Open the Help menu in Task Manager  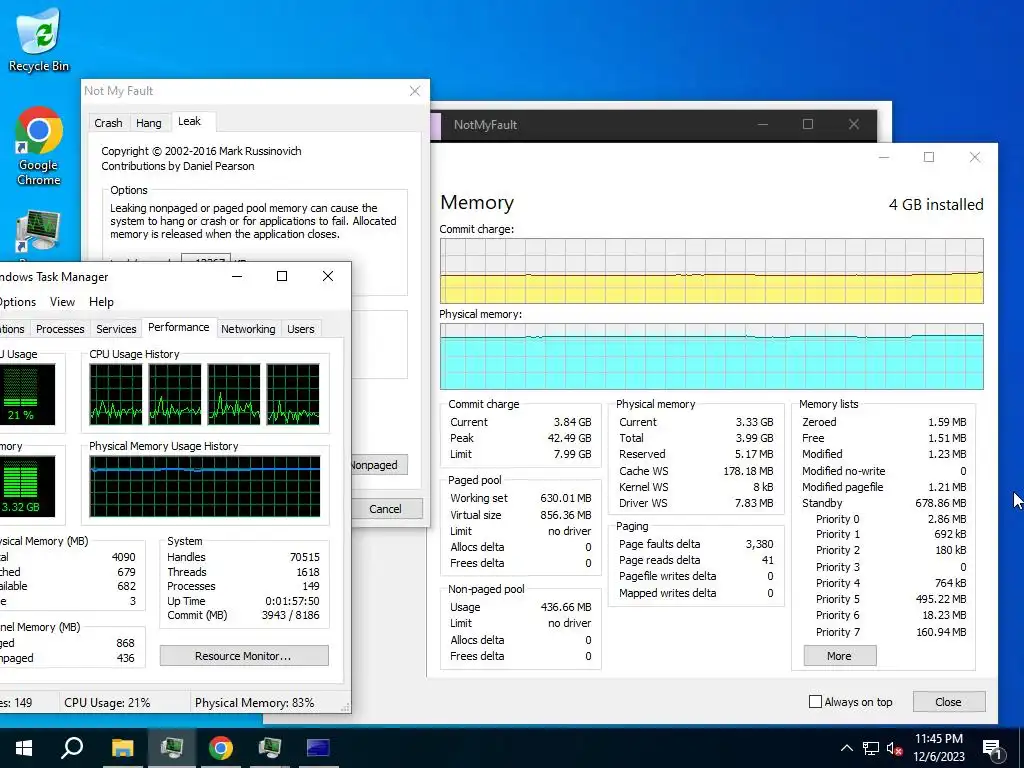point(101,302)
